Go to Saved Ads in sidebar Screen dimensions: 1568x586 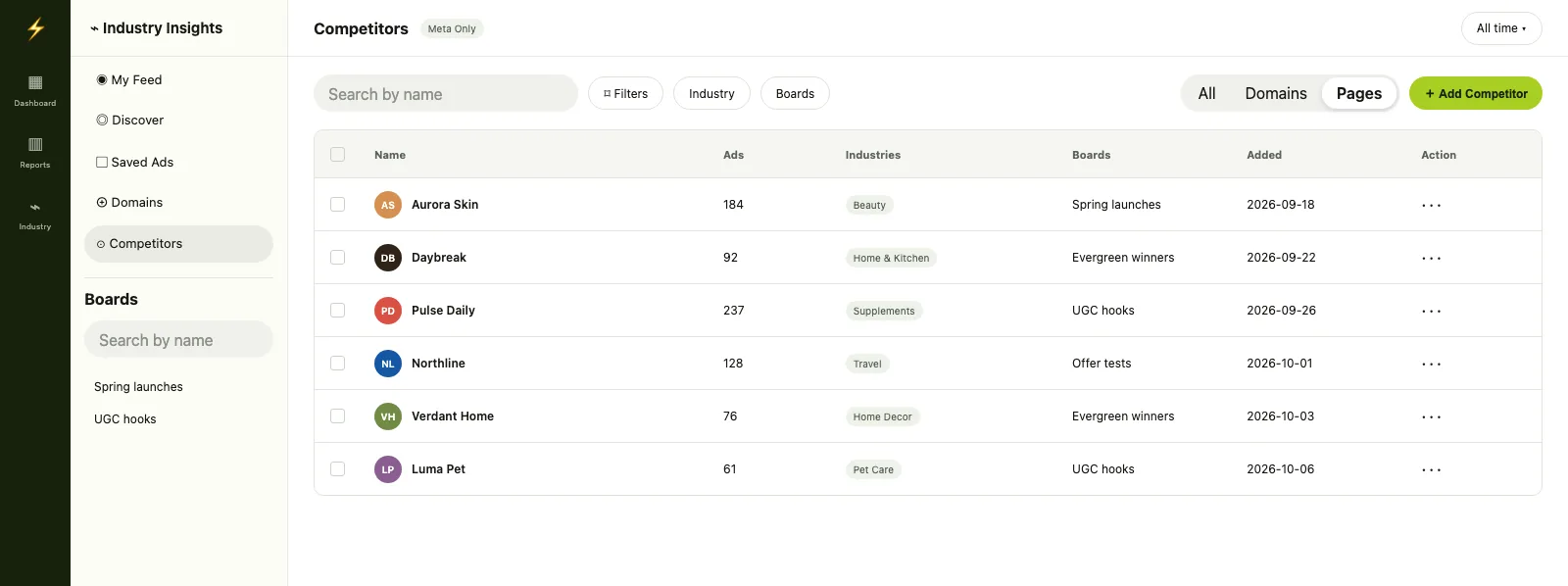(x=178, y=163)
